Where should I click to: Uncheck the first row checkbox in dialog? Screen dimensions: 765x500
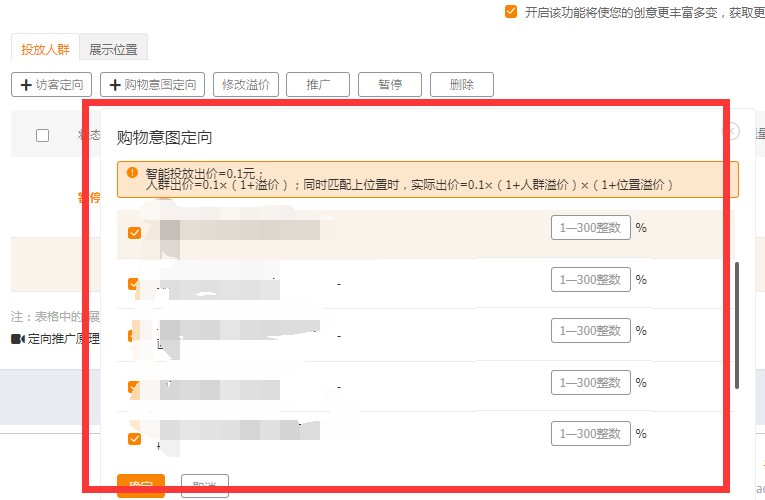(134, 233)
